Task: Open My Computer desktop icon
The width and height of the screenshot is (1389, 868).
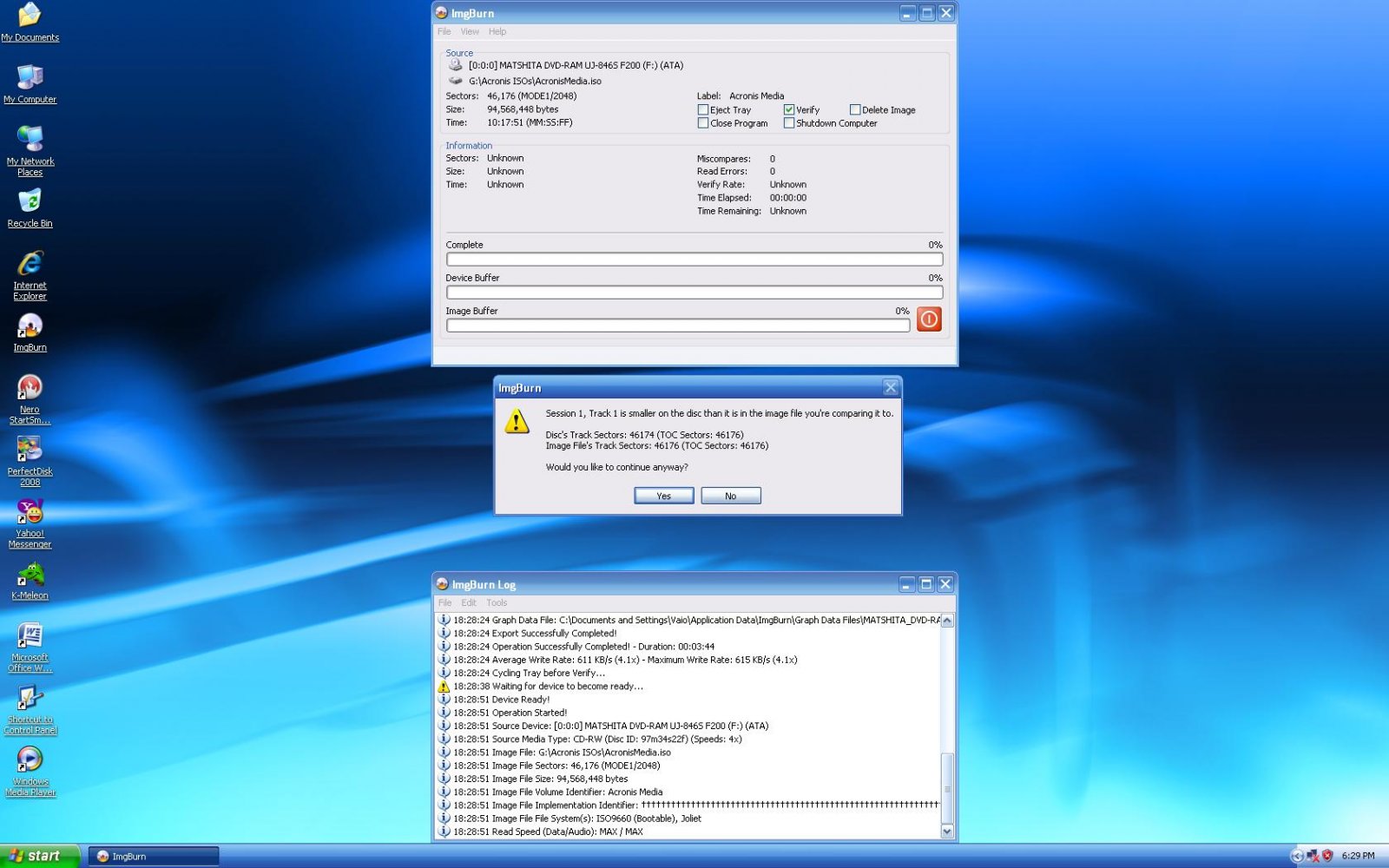Action: [x=30, y=83]
